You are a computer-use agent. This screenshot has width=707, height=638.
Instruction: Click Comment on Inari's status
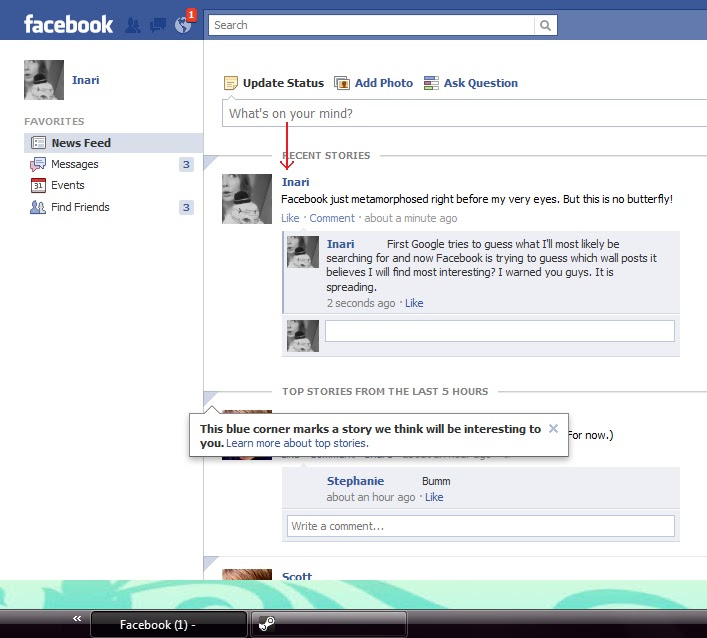coord(332,218)
